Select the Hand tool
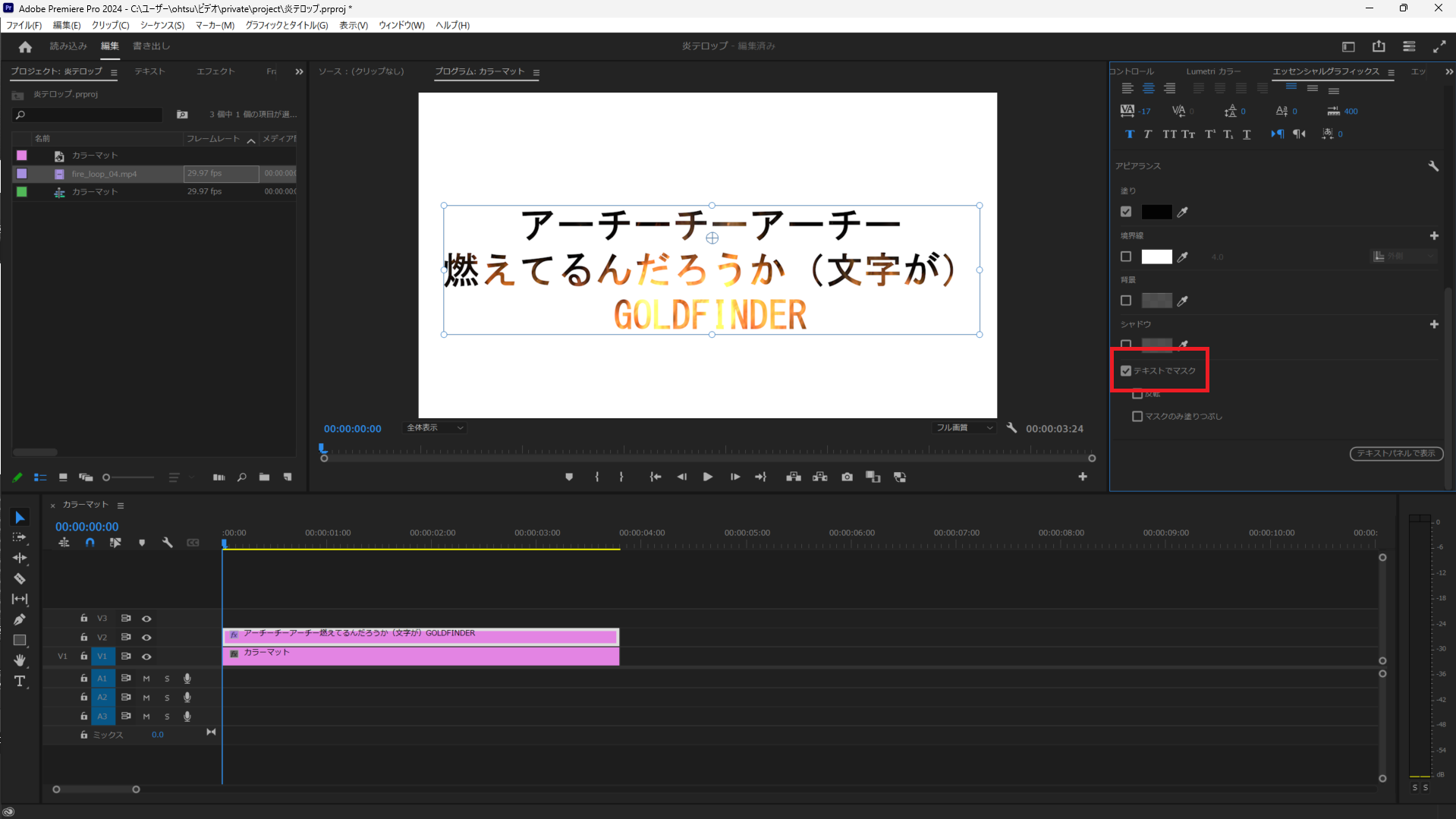This screenshot has width=1456, height=819. pyautogui.click(x=20, y=660)
